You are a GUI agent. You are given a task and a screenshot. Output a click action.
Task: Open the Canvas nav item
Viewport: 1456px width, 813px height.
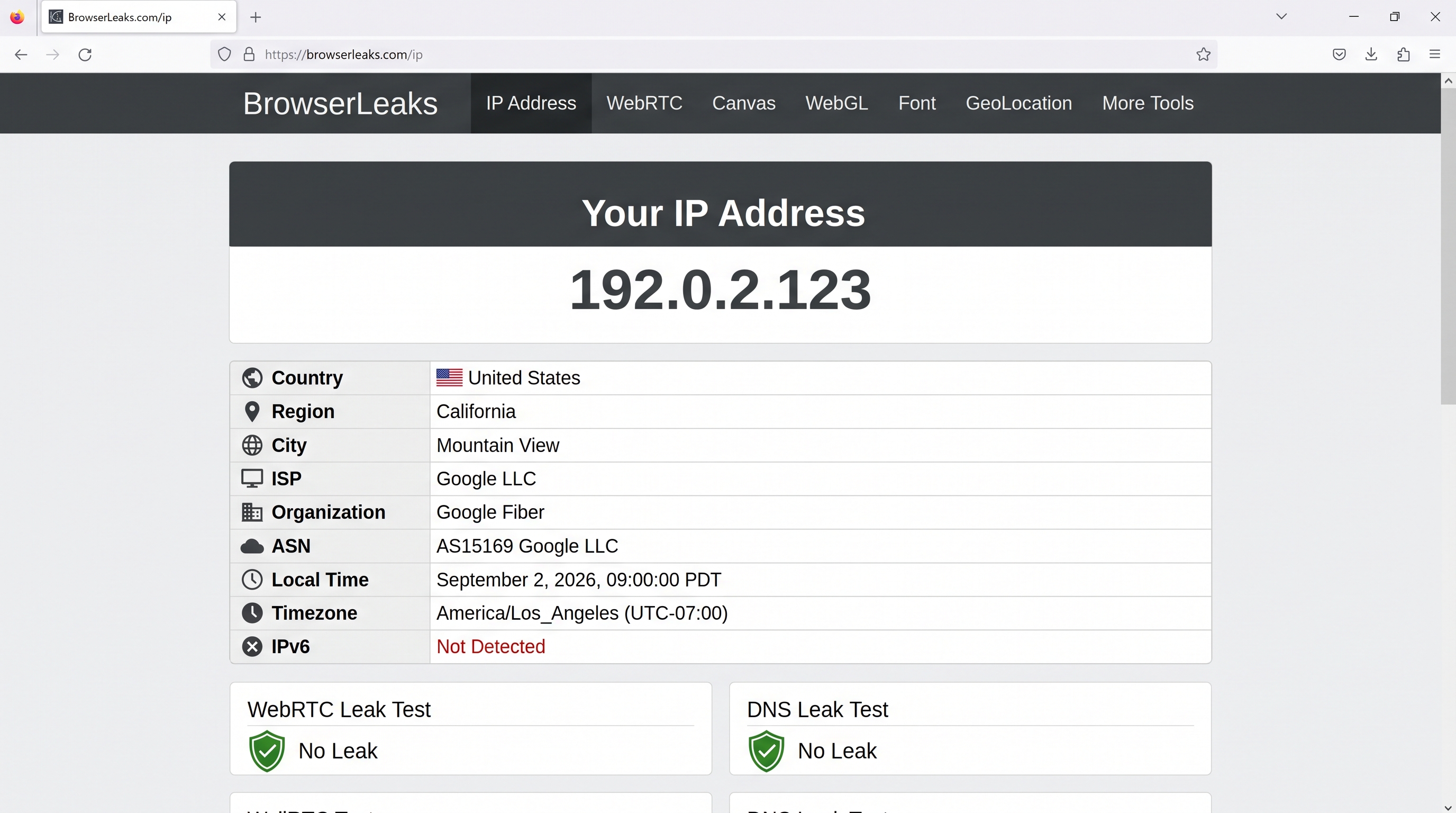point(744,103)
